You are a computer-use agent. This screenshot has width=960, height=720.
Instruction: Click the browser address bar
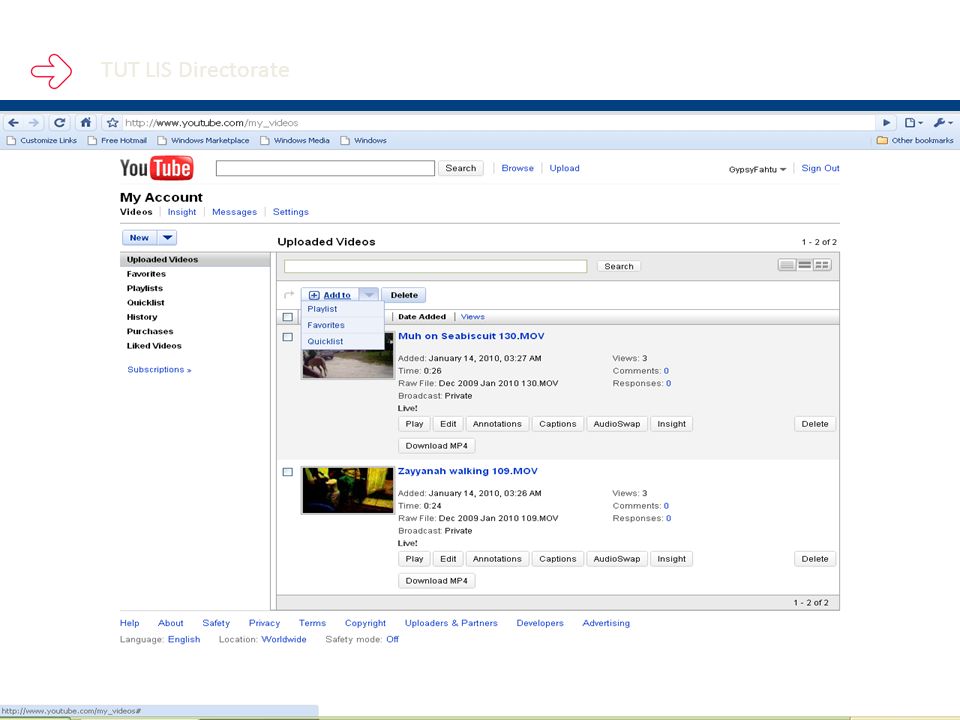[x=498, y=123]
